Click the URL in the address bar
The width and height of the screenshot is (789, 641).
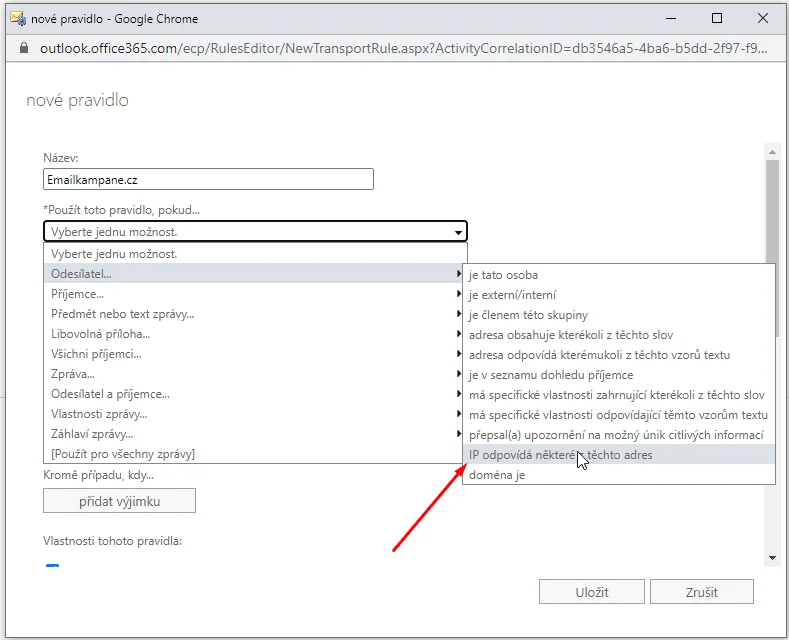coord(404,48)
